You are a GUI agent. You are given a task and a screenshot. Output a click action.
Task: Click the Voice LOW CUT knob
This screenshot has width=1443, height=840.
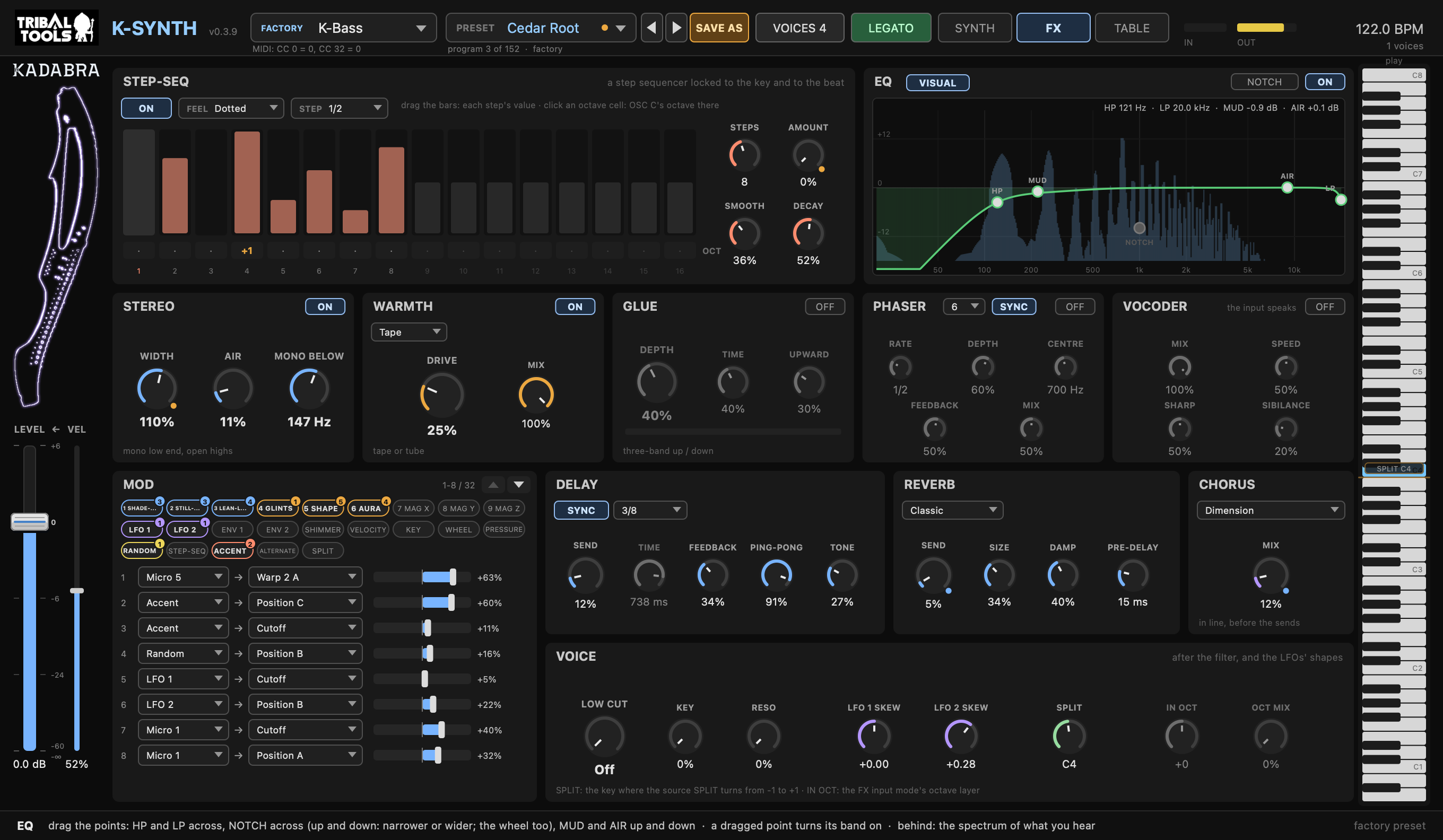click(604, 736)
